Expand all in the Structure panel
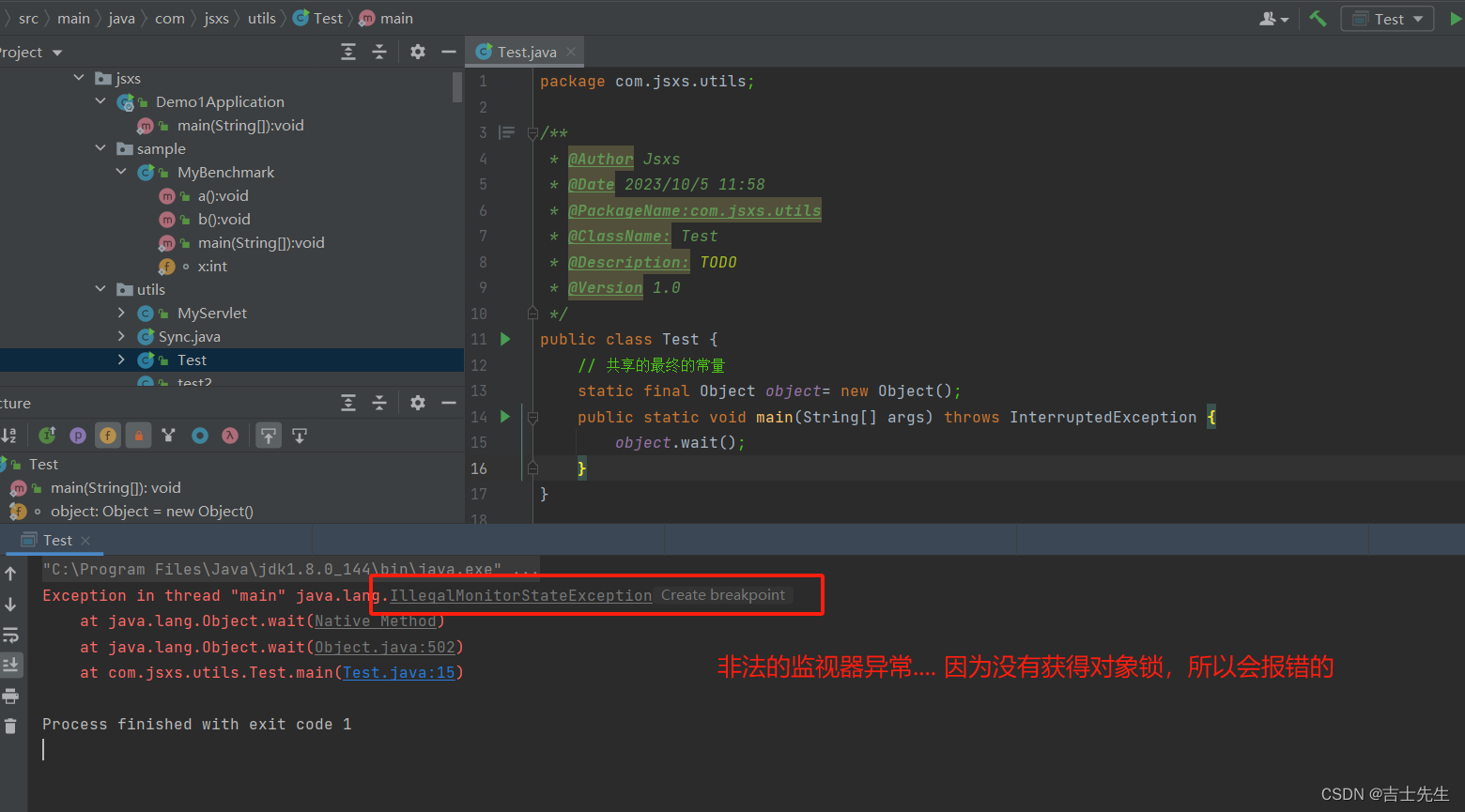Image resolution: width=1465 pixels, height=812 pixels. coord(348,403)
